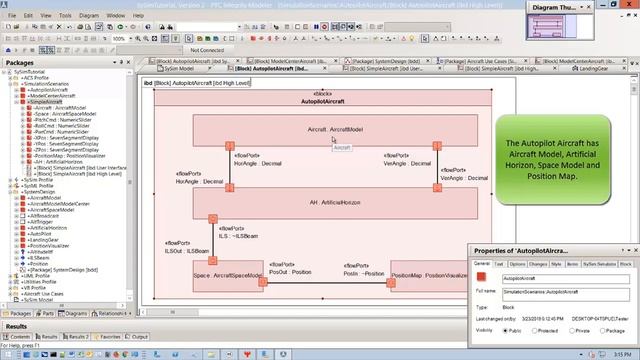This screenshot has width=640, height=360.
Task: Click the red warning triangle toolbar icon
Action: click(404, 39)
